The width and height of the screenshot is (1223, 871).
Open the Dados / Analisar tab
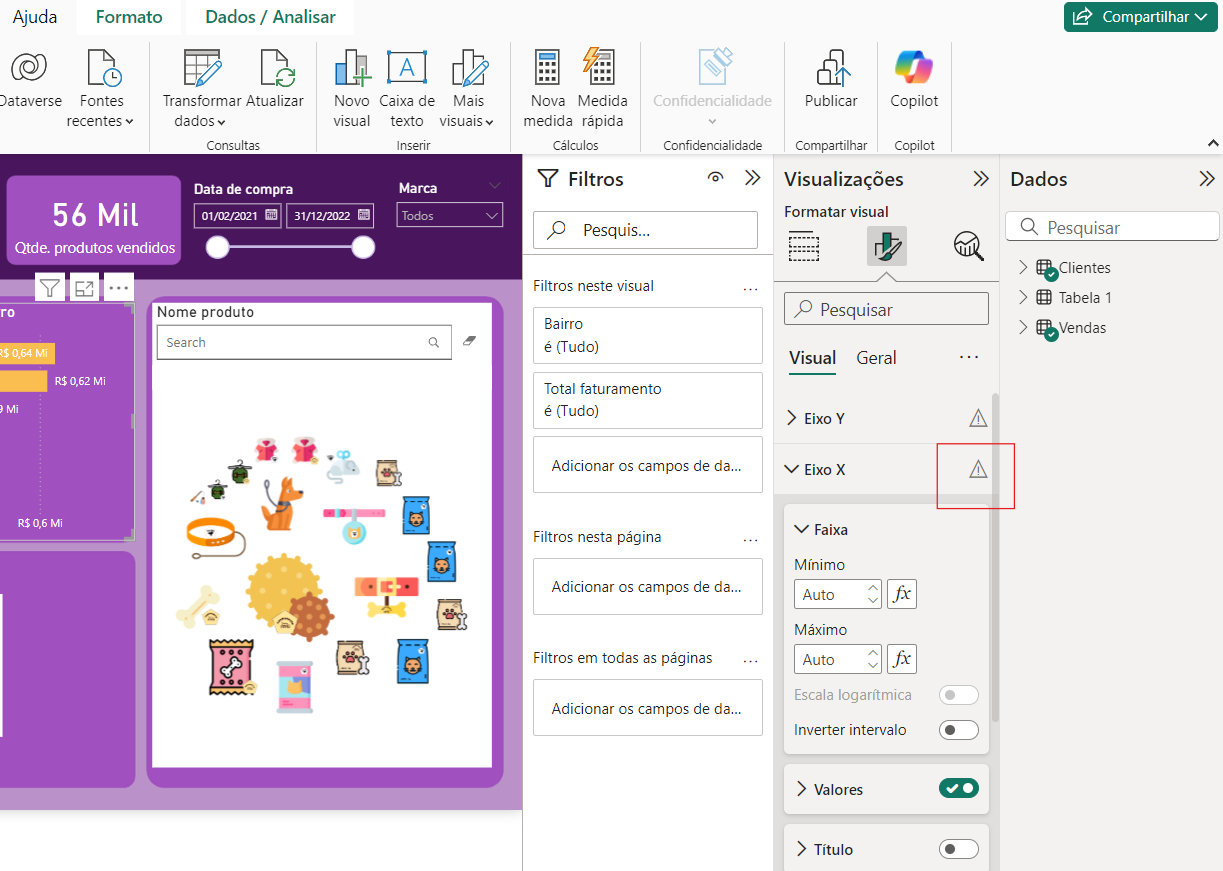click(270, 17)
